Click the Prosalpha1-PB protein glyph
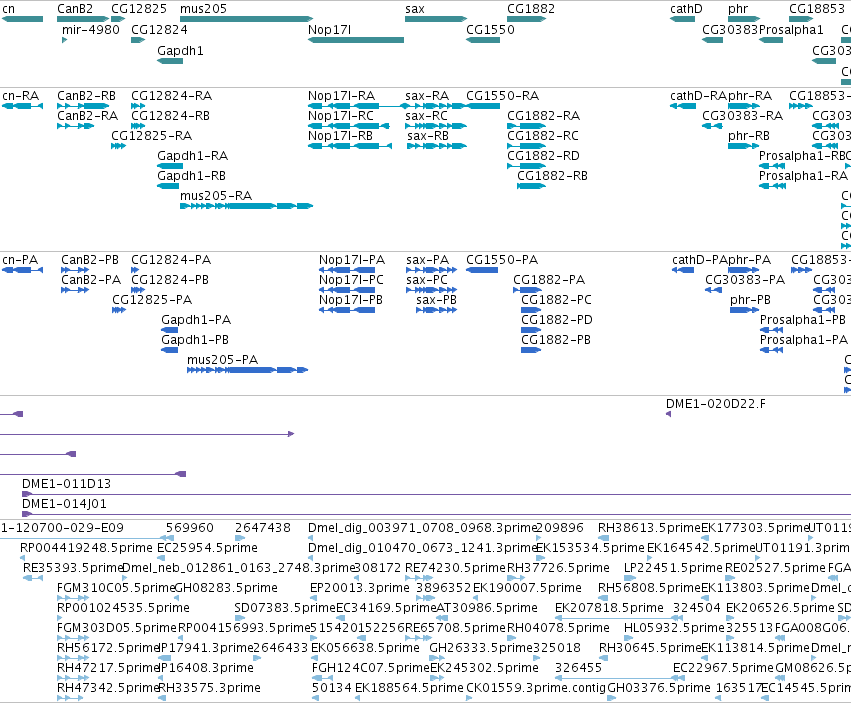This screenshot has width=851, height=703. (x=771, y=330)
